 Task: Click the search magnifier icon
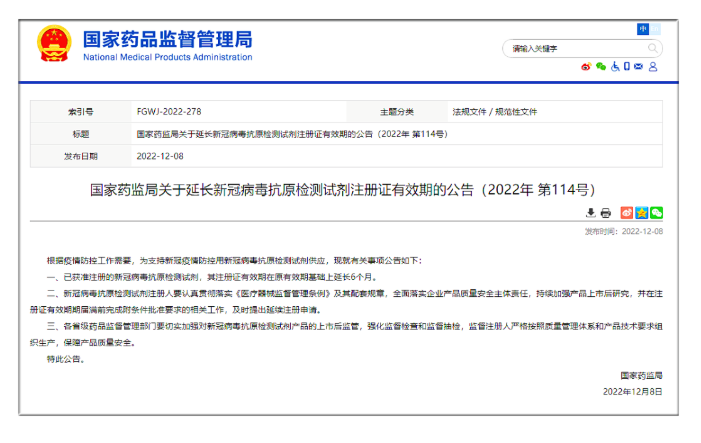pos(651,48)
